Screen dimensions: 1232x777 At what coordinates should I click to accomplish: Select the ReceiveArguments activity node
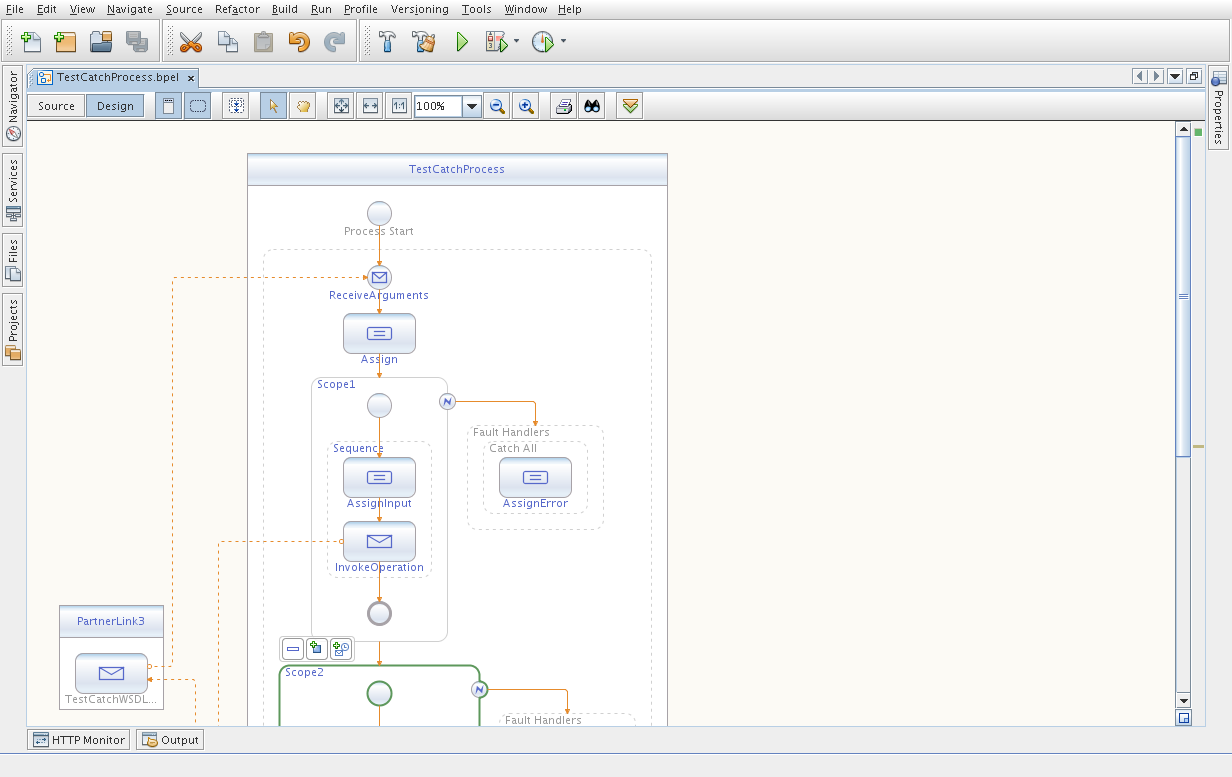pyautogui.click(x=379, y=277)
